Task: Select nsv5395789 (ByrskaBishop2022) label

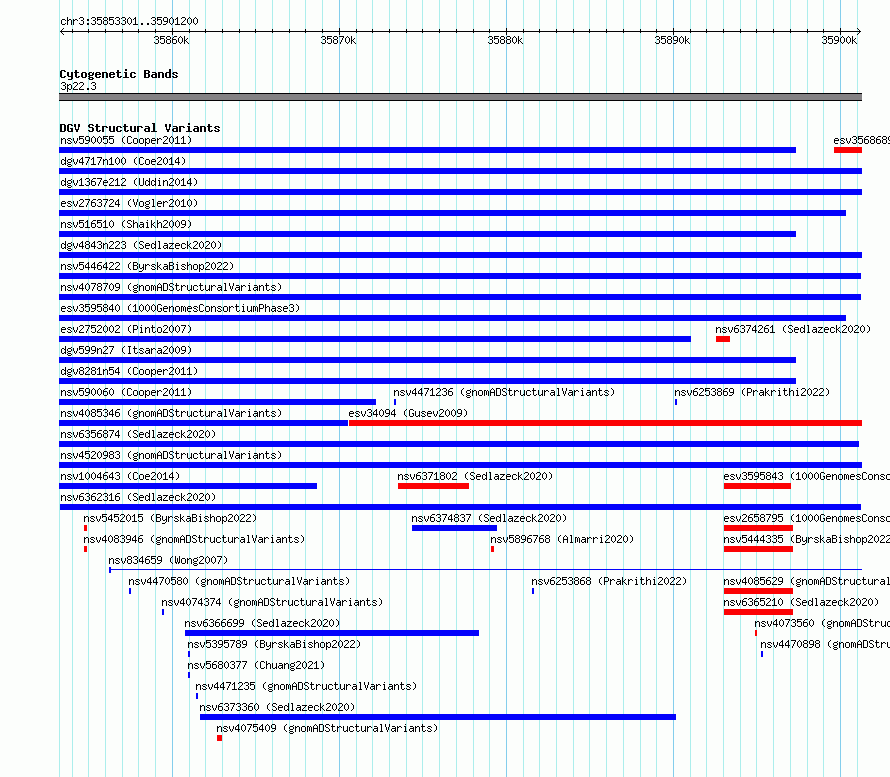Action: [x=274, y=644]
